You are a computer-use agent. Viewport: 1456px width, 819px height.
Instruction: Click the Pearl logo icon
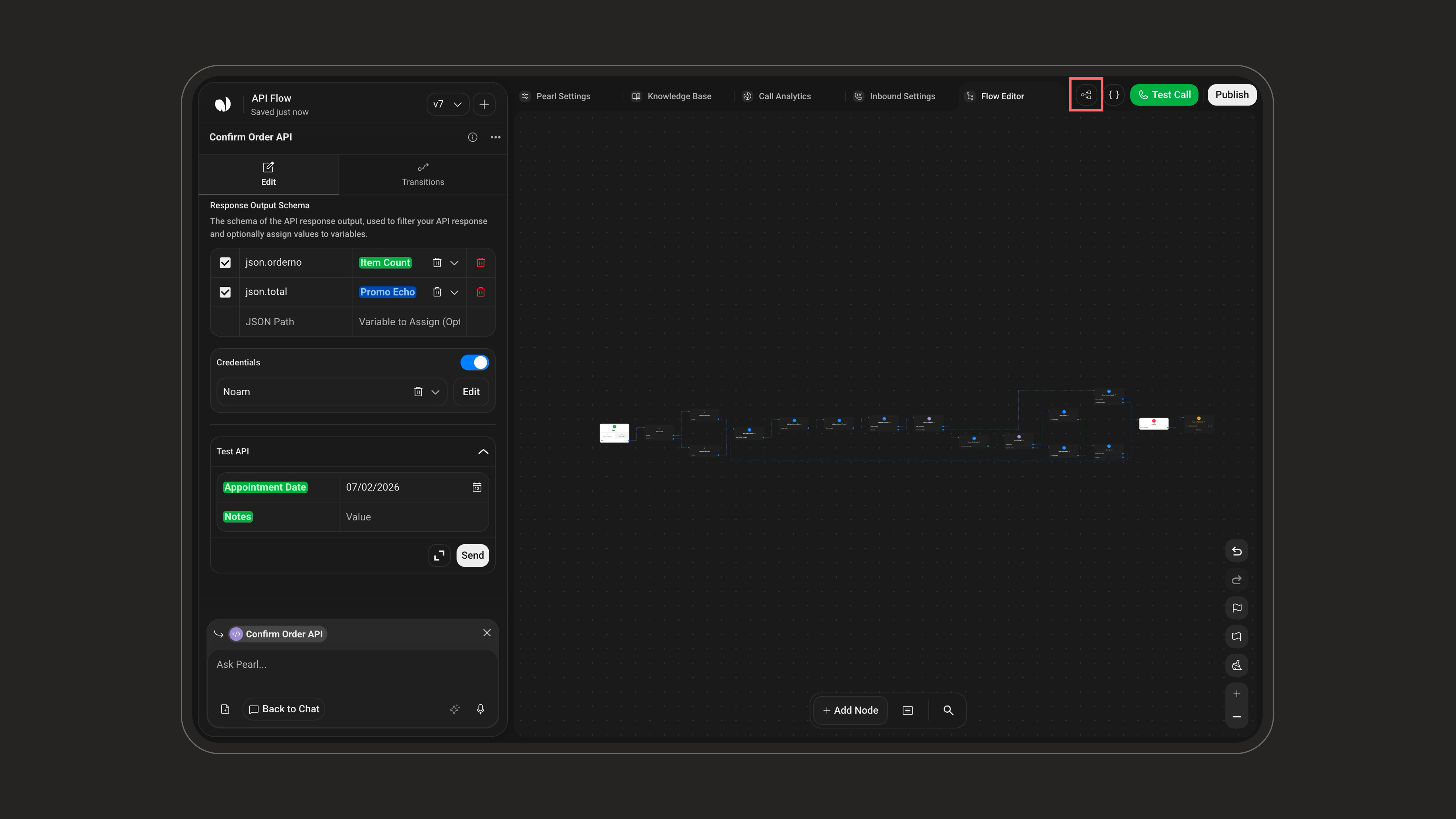click(x=223, y=104)
